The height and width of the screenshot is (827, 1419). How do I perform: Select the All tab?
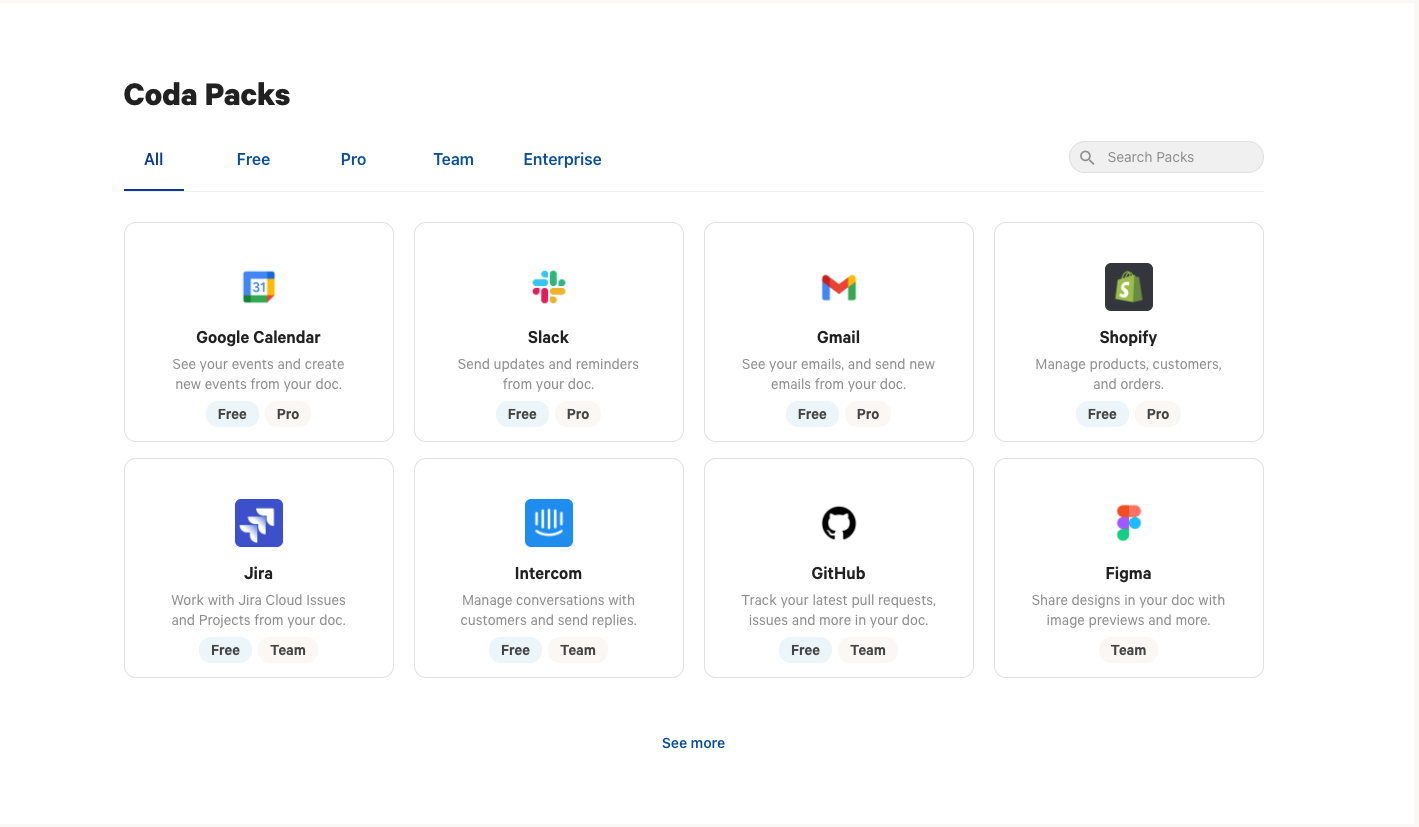[154, 159]
